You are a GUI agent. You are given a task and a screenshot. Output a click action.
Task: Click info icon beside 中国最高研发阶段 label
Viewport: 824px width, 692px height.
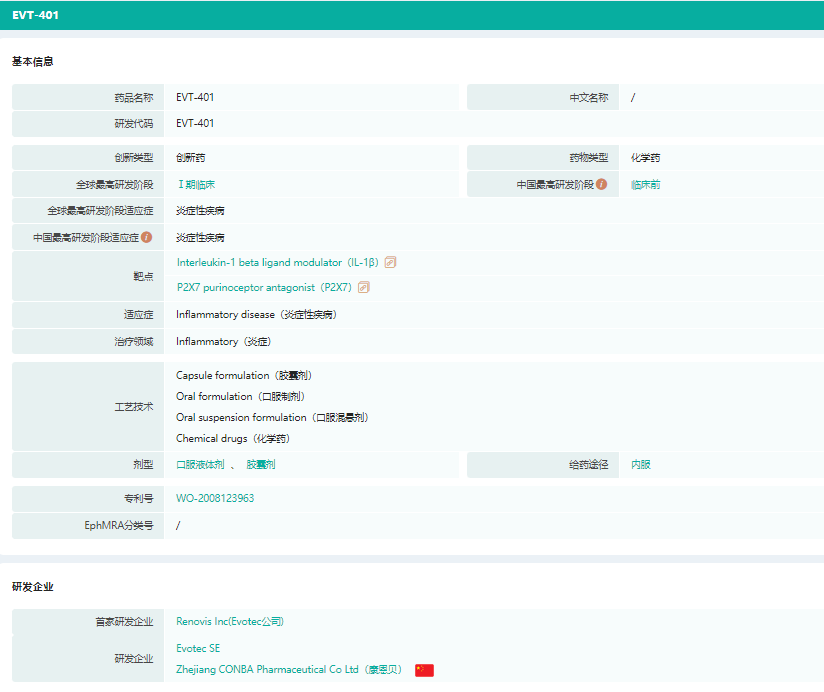click(x=602, y=185)
